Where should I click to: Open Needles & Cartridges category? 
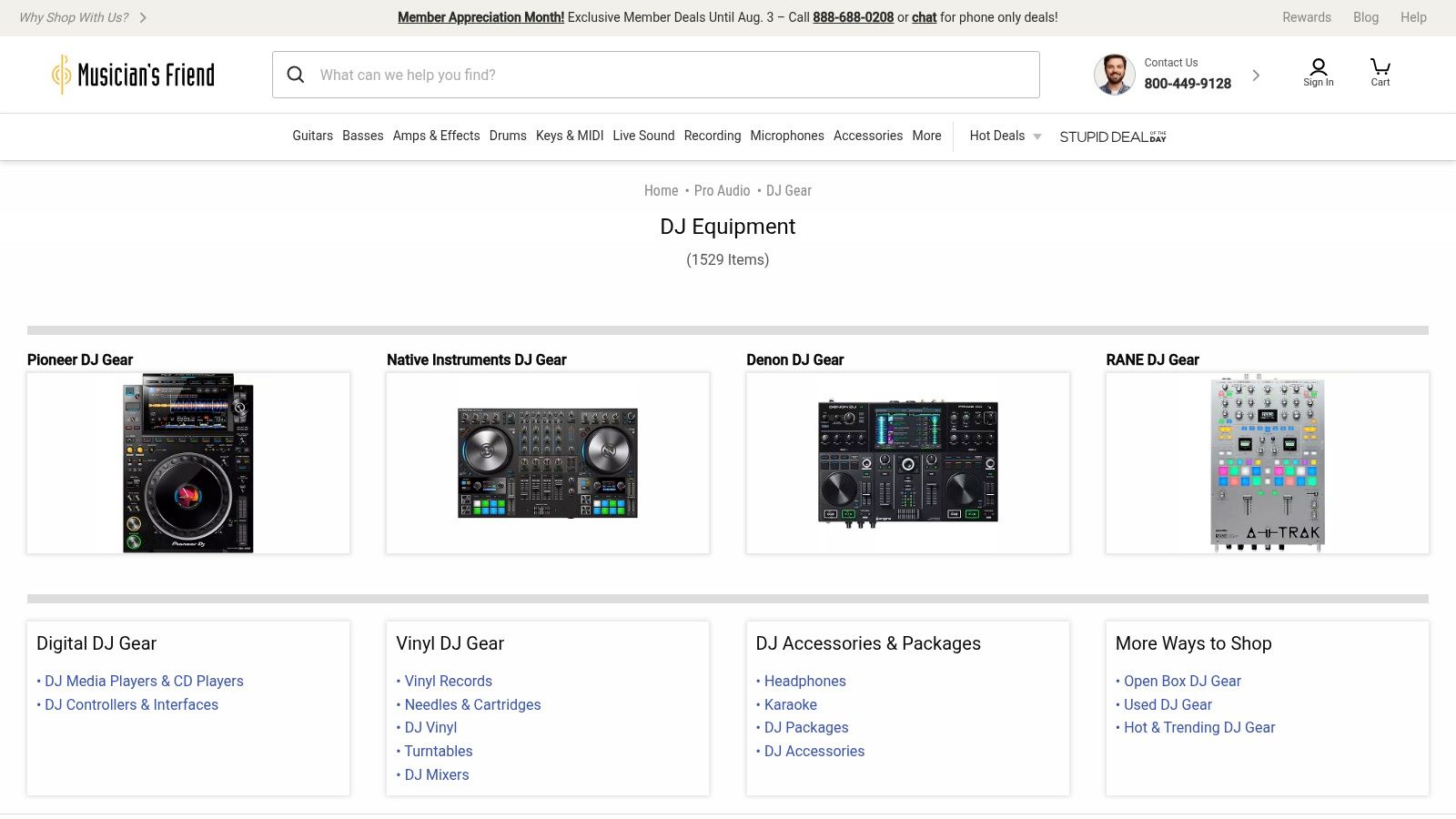coord(472,704)
